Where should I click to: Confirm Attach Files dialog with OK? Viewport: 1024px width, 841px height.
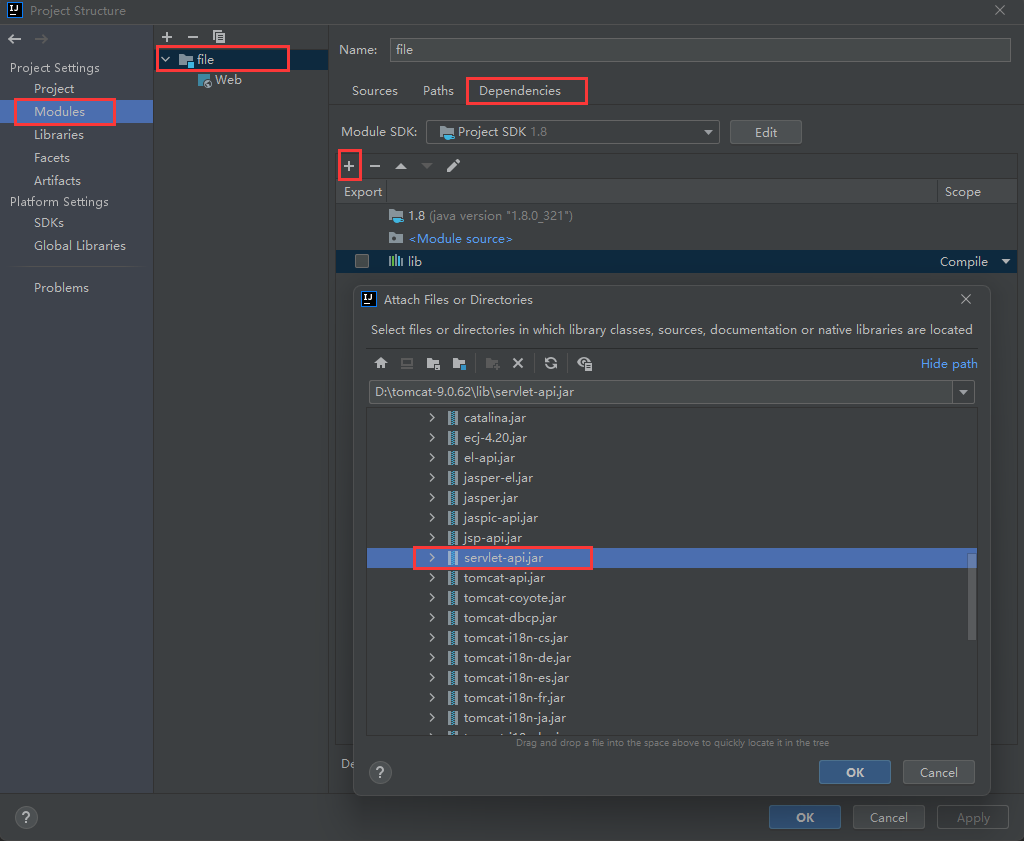pyautogui.click(x=855, y=772)
